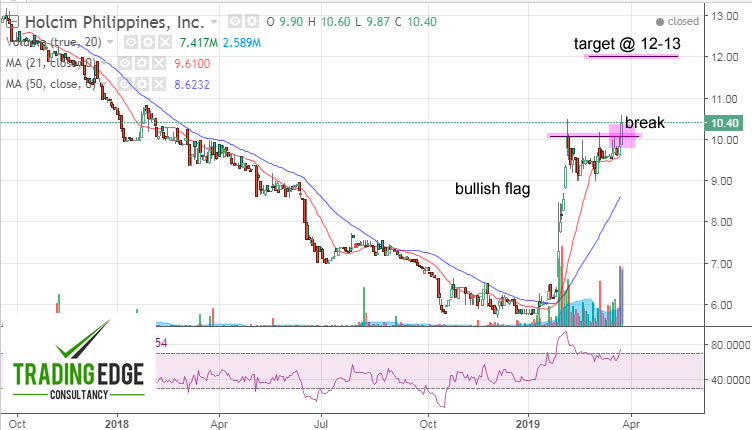This screenshot has width=752, height=430.
Task: Collapse the legend box beside Holcim Philippines title
Action: [x=13, y=22]
